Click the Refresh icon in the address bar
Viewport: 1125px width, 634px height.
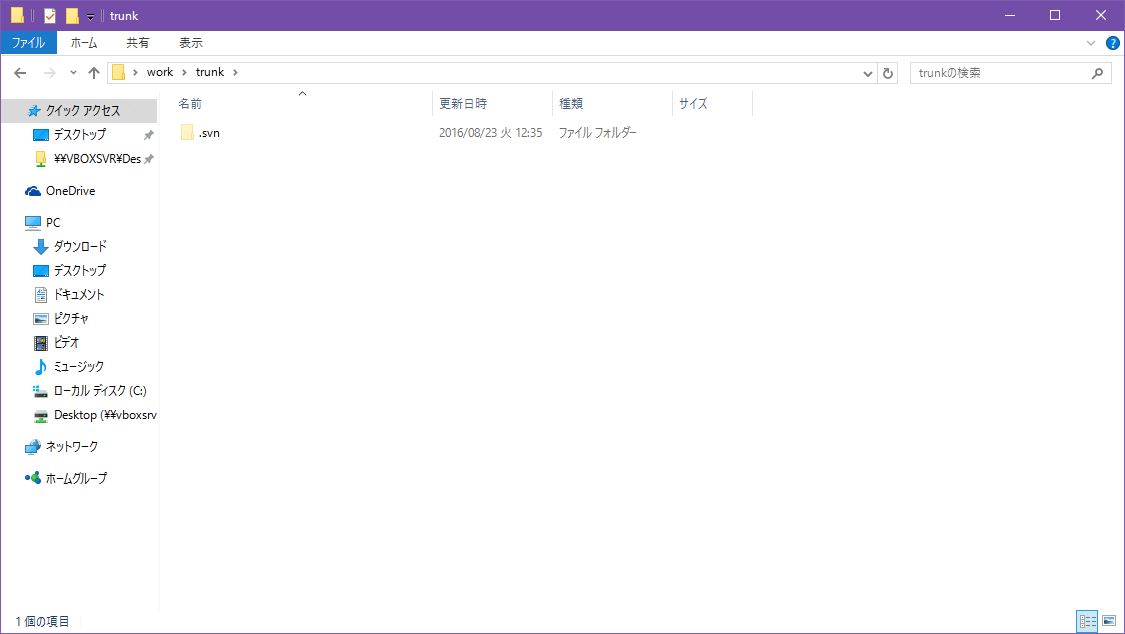(888, 72)
